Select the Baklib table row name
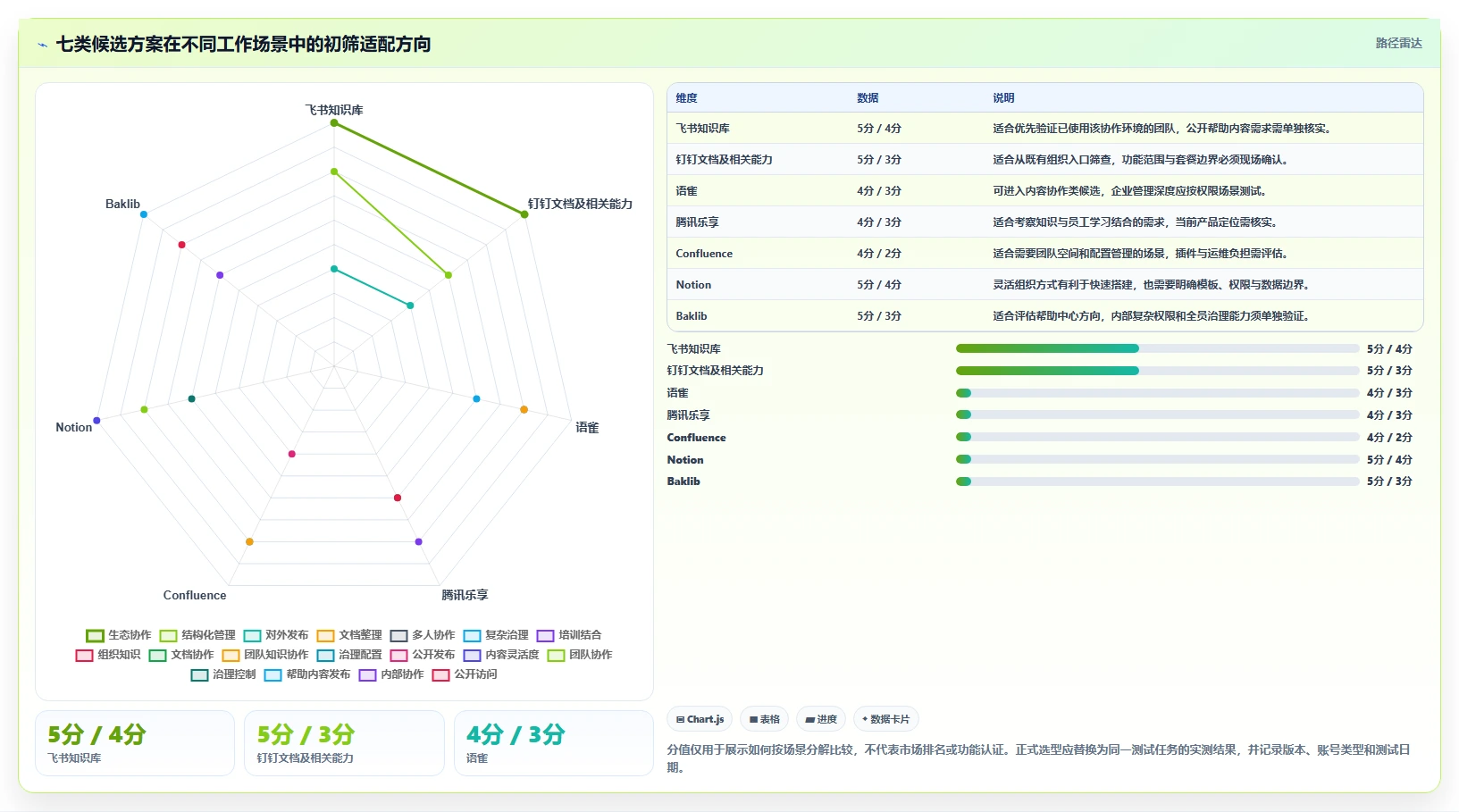This screenshot has width=1459, height=812. click(692, 316)
